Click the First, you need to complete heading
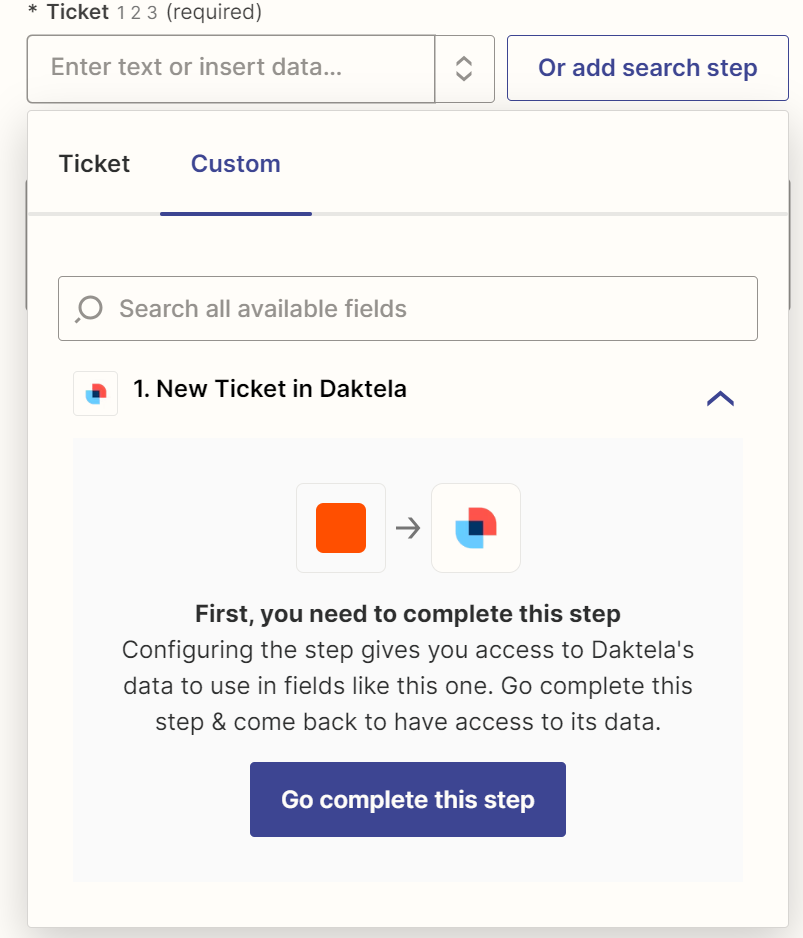 (x=407, y=613)
